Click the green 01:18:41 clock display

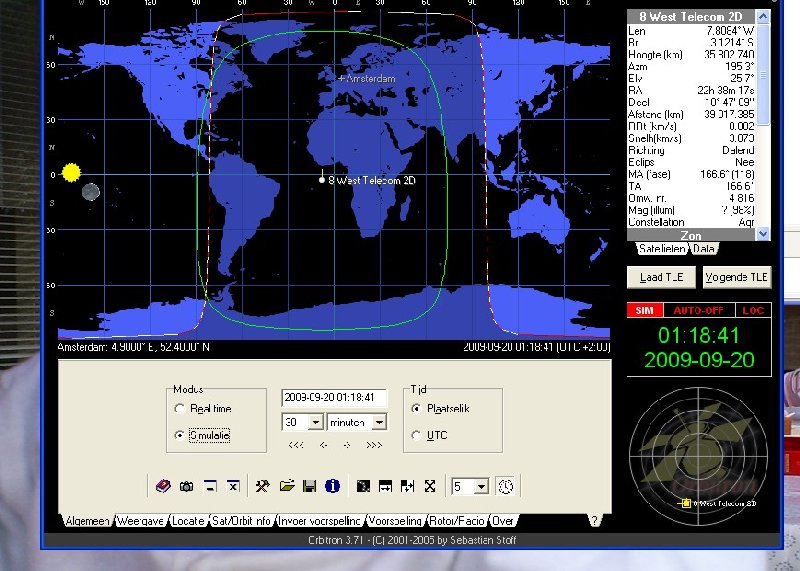pos(698,336)
